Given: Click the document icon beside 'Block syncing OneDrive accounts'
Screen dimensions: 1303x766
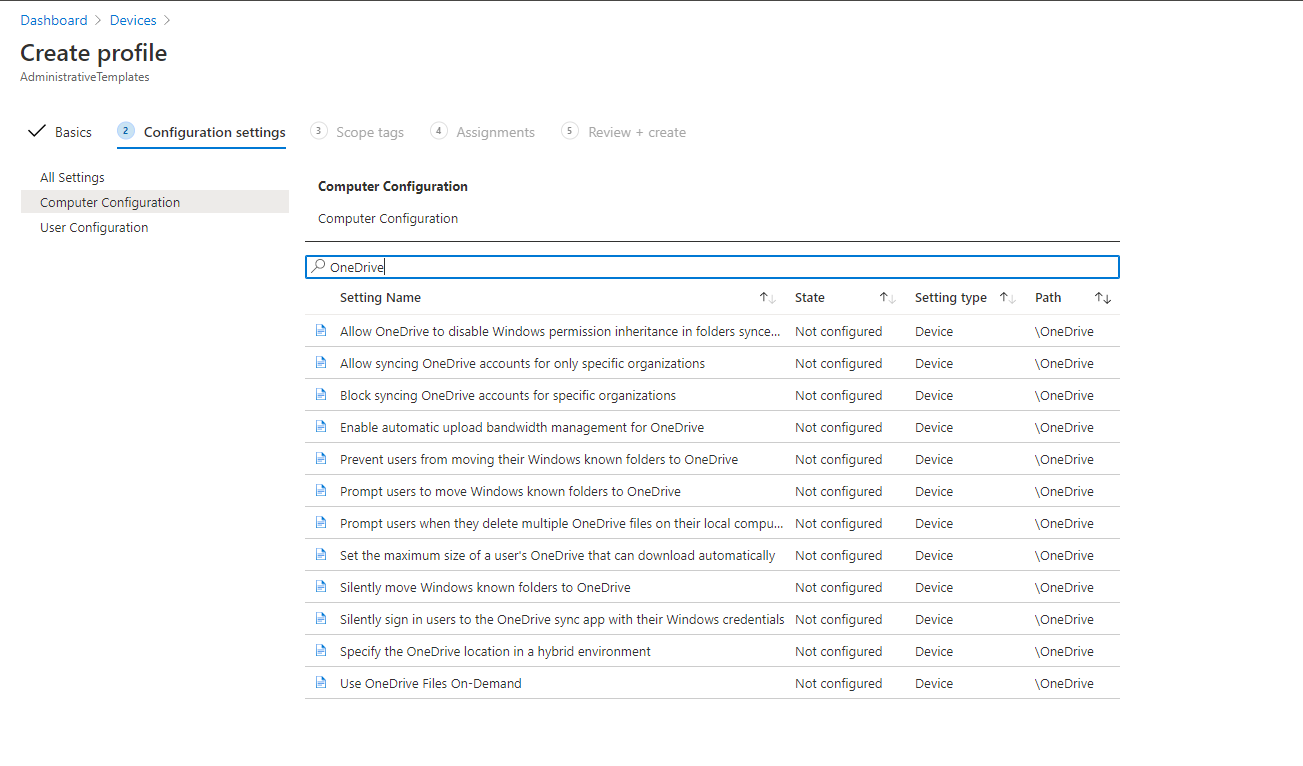Looking at the screenshot, I should [x=321, y=394].
